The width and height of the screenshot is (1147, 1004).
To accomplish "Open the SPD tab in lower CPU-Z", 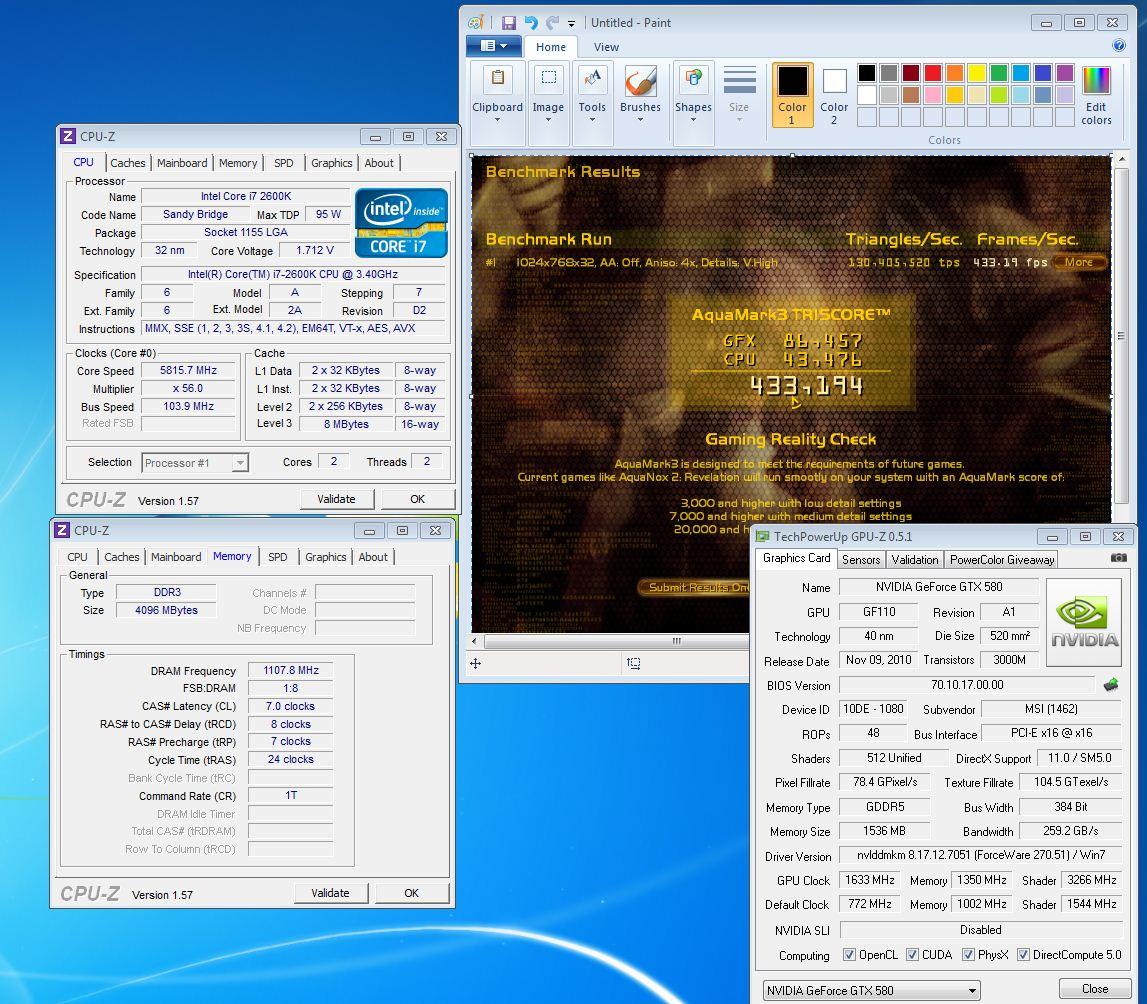I will pyautogui.click(x=277, y=557).
